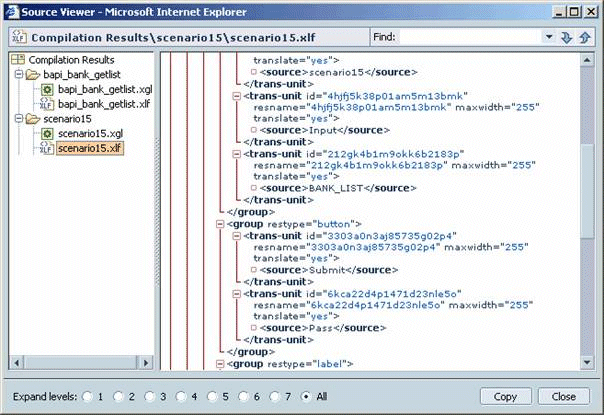Set expand levels to 4
Image resolution: width=604 pixels, height=415 pixels.
click(x=181, y=397)
